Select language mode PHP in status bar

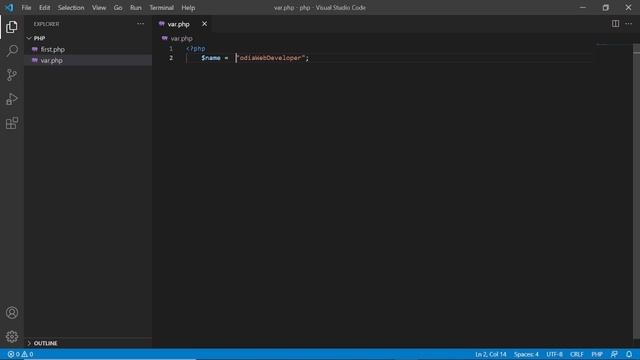[597, 354]
